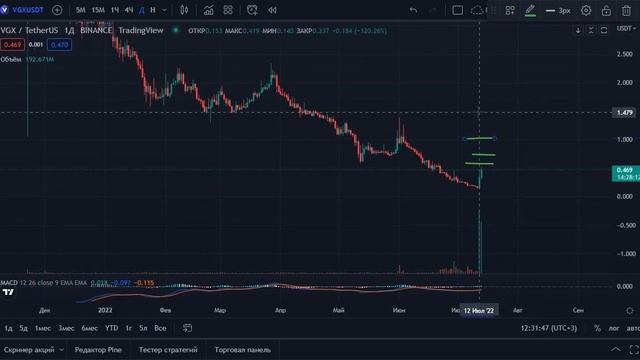Change line color with pencil icon

point(530,10)
